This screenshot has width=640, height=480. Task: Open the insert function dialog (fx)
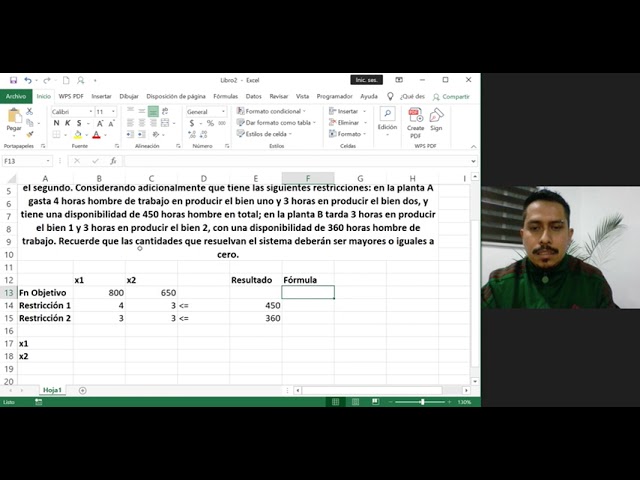(113, 161)
